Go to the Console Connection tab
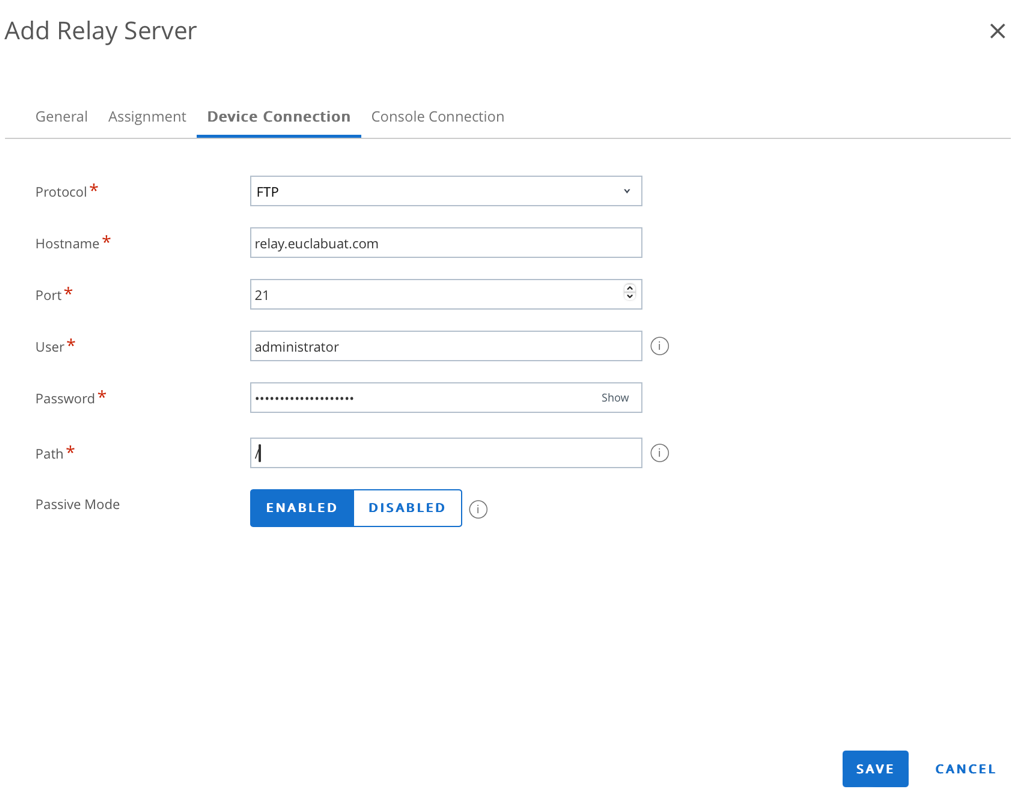The image size is (1017, 797). pos(437,116)
